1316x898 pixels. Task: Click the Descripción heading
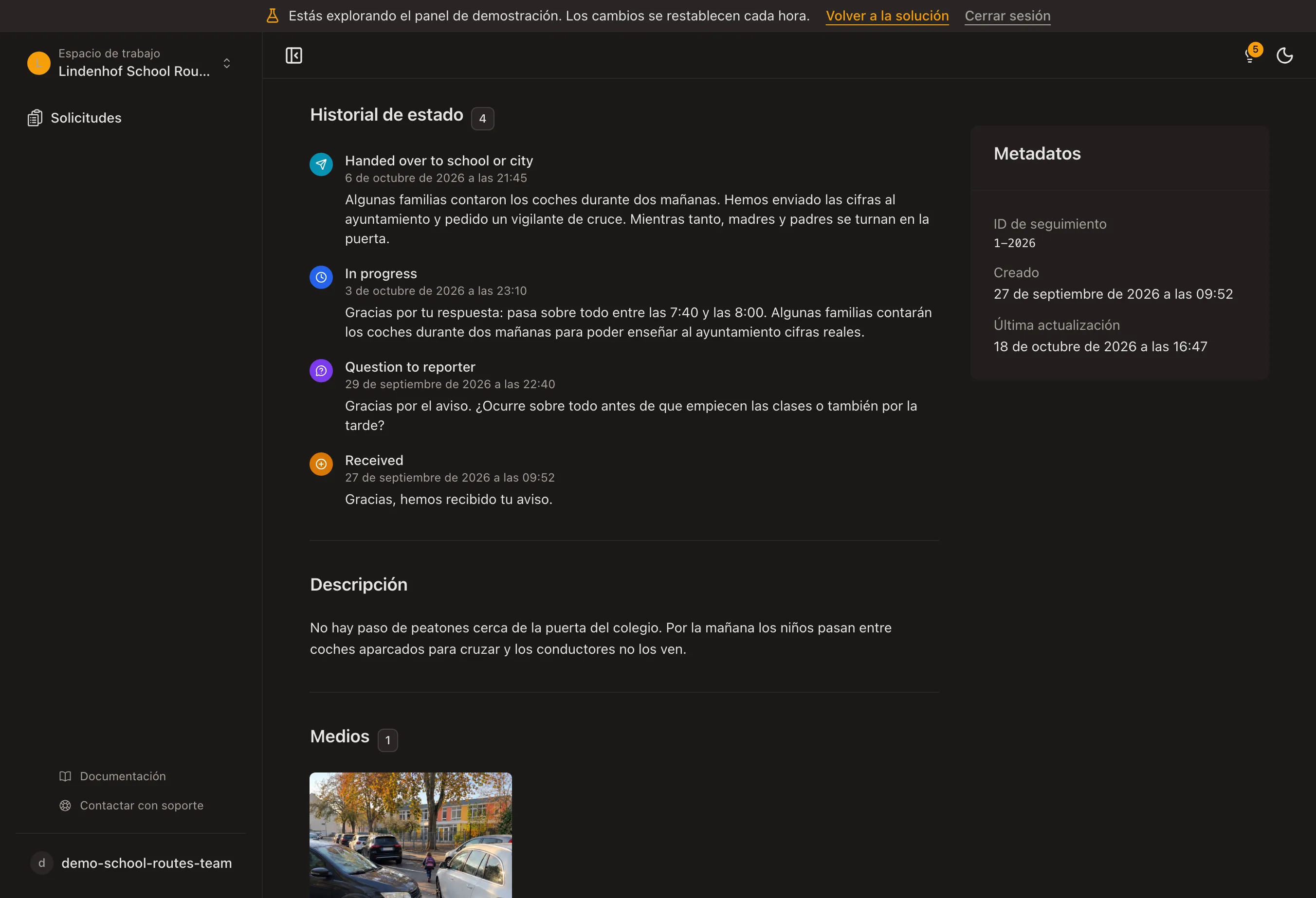click(x=359, y=585)
